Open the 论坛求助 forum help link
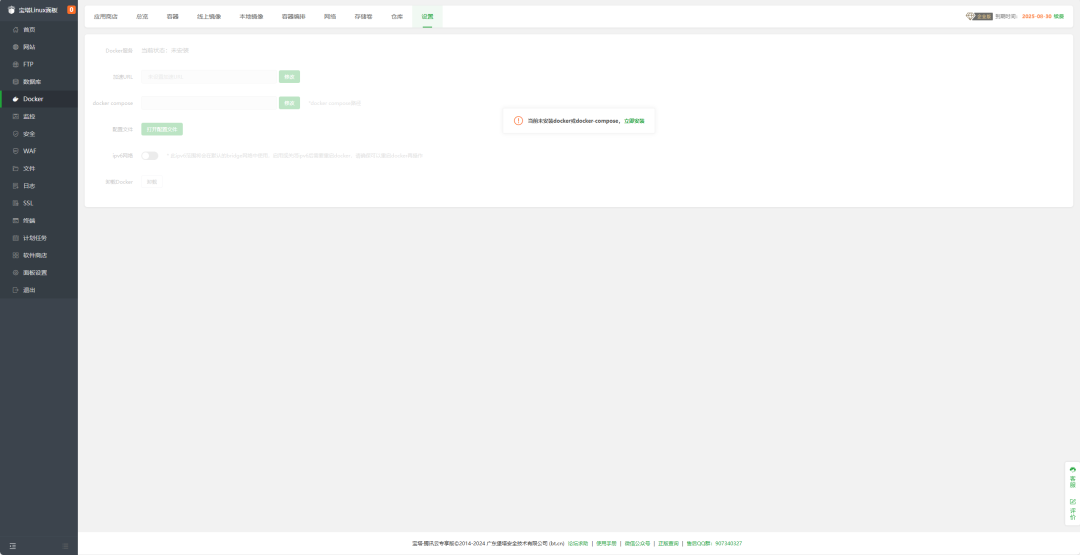The width and height of the screenshot is (1080, 555). point(578,544)
